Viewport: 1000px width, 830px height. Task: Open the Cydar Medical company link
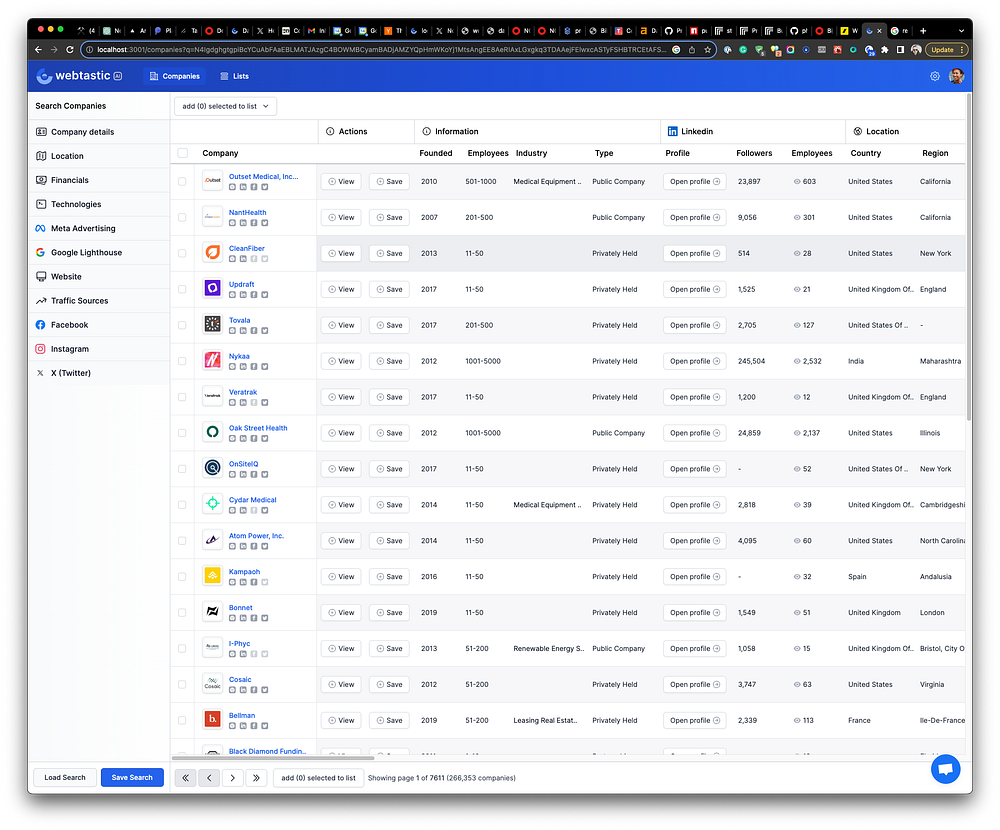point(253,500)
